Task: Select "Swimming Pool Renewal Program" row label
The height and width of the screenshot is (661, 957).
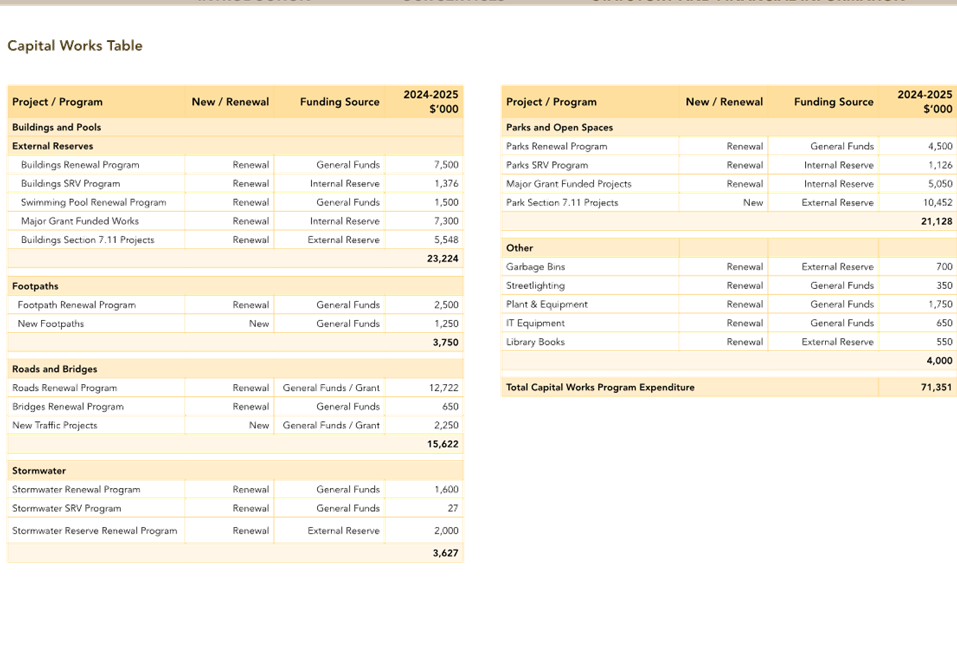Action: (x=93, y=203)
